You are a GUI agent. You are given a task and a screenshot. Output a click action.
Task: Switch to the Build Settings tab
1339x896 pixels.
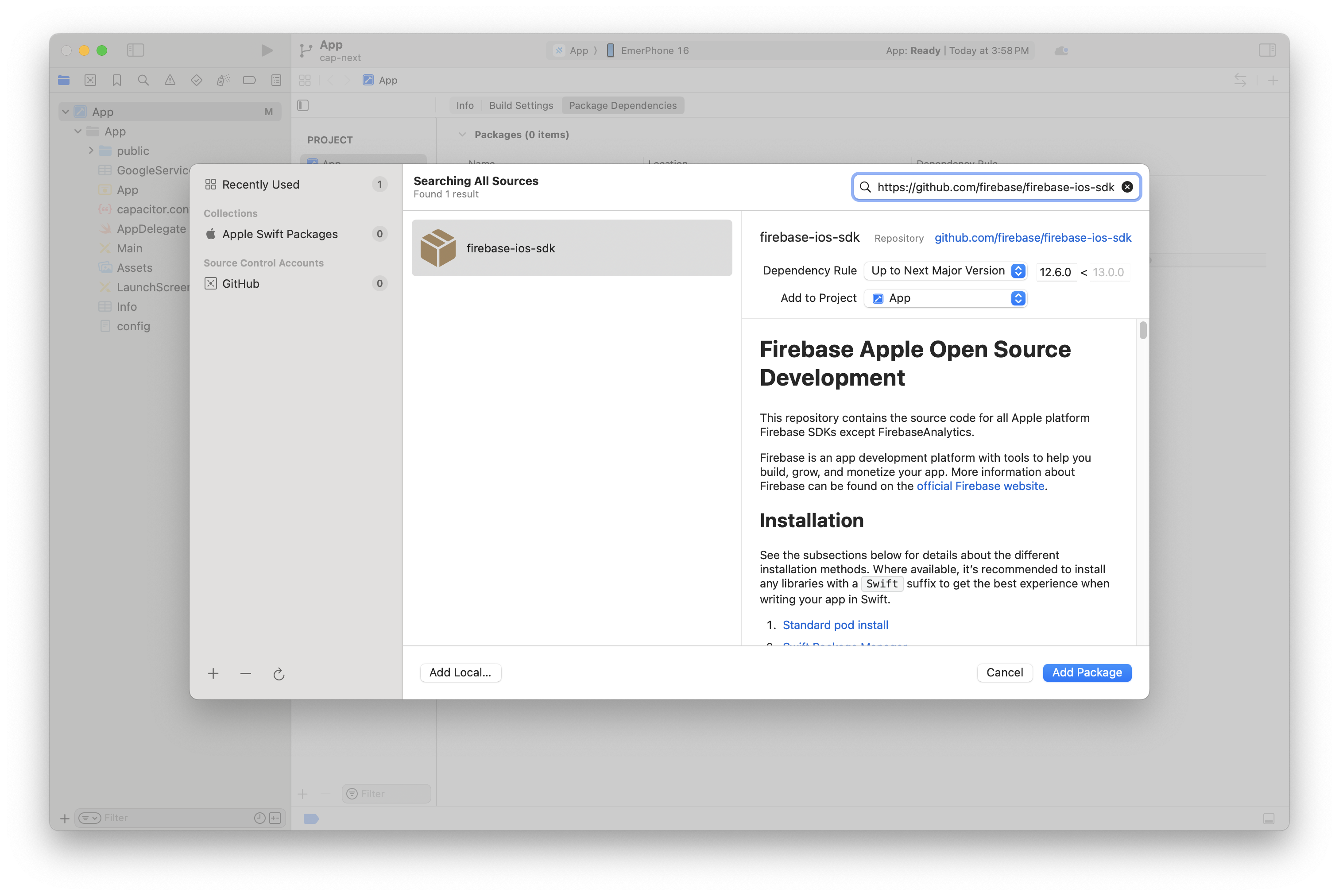point(521,105)
